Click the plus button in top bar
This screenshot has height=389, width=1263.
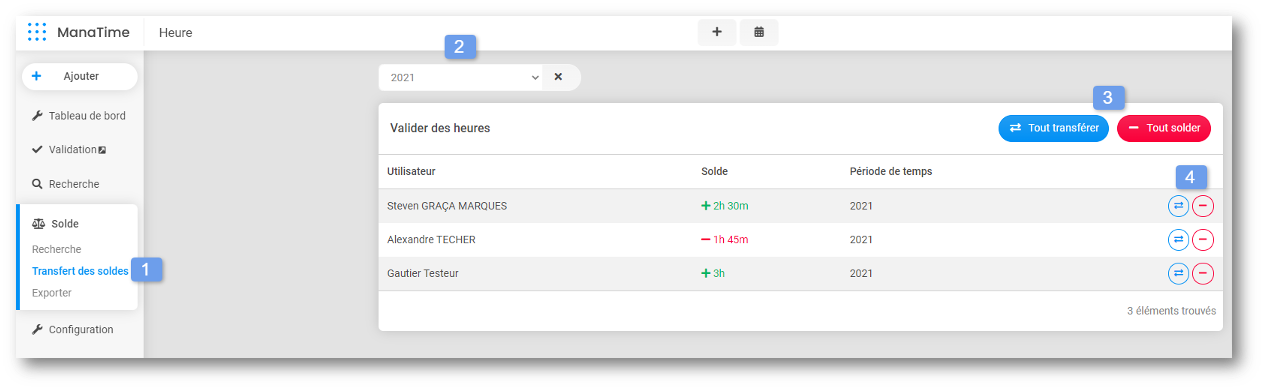click(x=717, y=32)
